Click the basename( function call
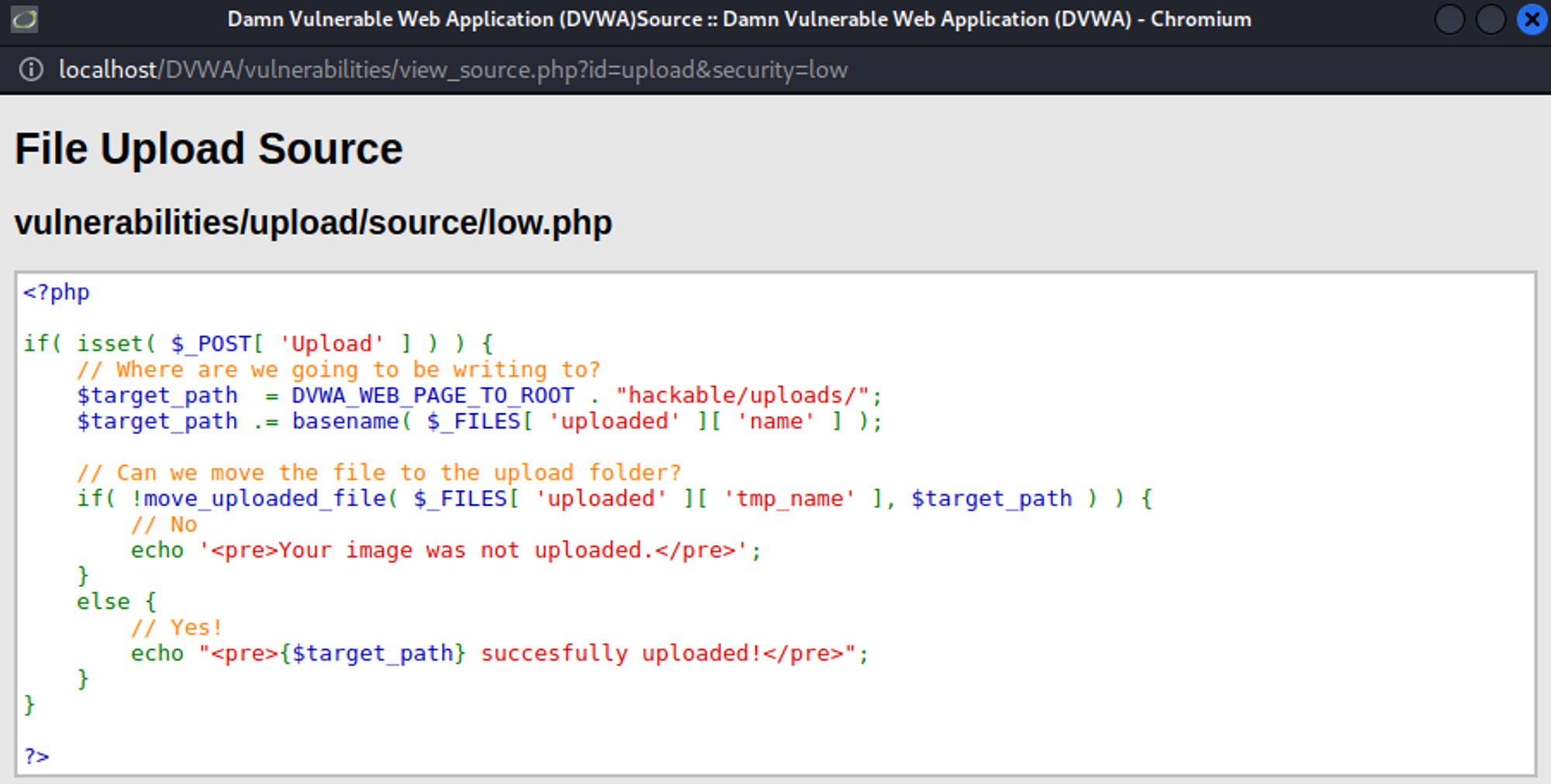This screenshot has width=1551, height=784. 351,421
